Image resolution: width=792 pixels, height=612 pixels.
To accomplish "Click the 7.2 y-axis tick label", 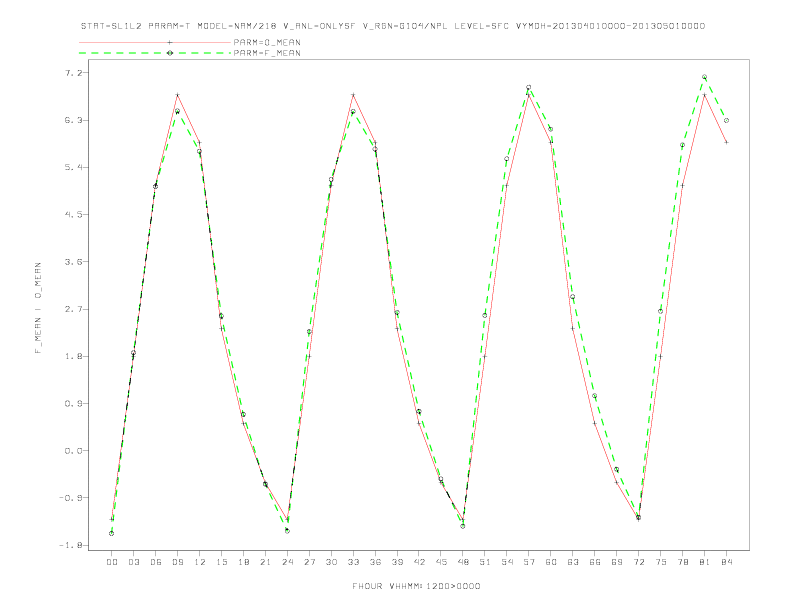I will point(72,73).
